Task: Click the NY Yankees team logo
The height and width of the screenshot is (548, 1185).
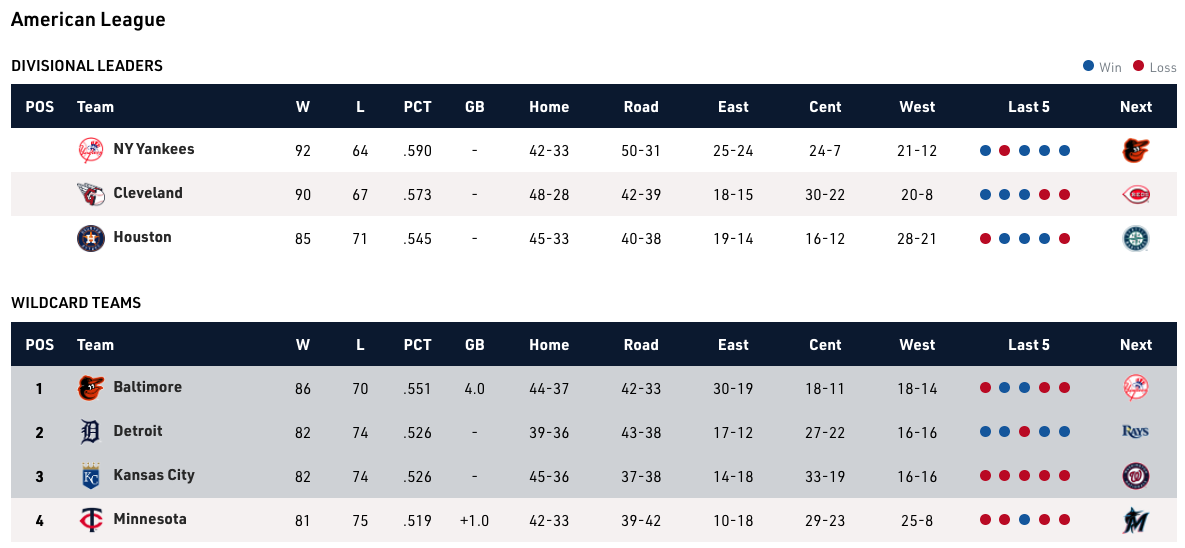Action: (91, 150)
